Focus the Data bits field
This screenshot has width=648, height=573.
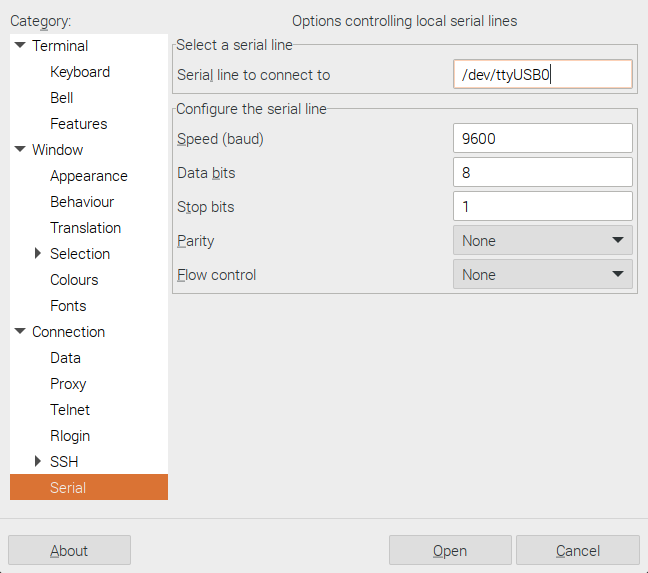(x=542, y=173)
